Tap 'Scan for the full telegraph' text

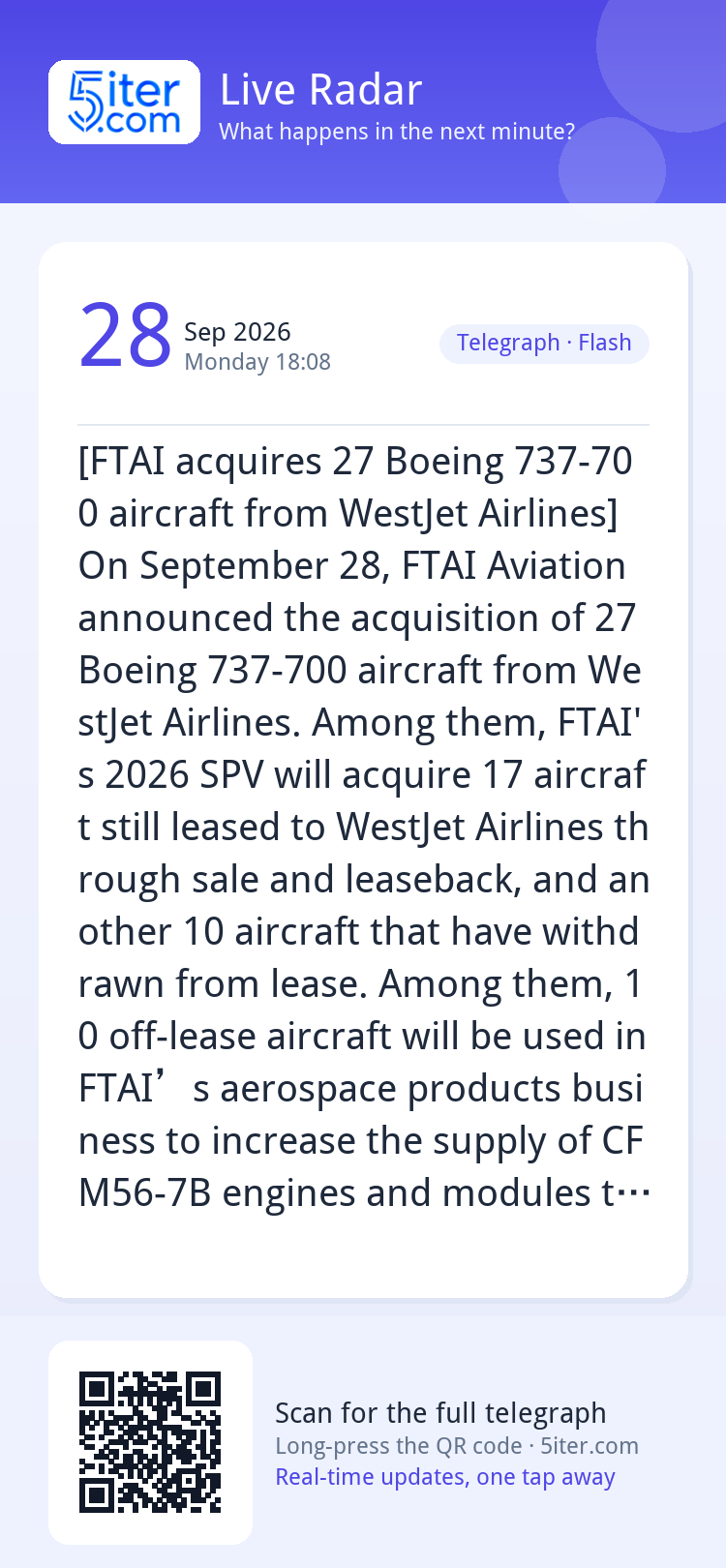(x=440, y=1413)
